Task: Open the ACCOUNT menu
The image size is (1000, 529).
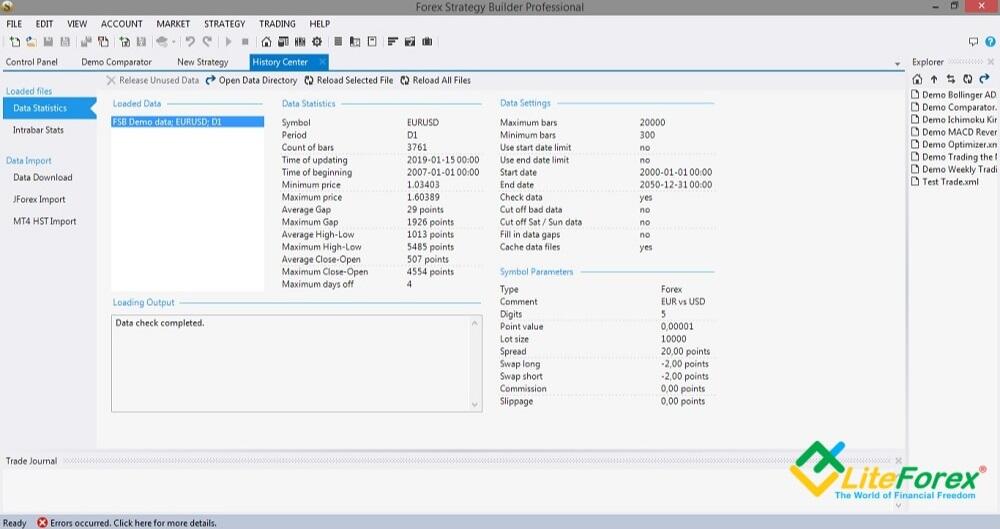Action: click(x=121, y=24)
